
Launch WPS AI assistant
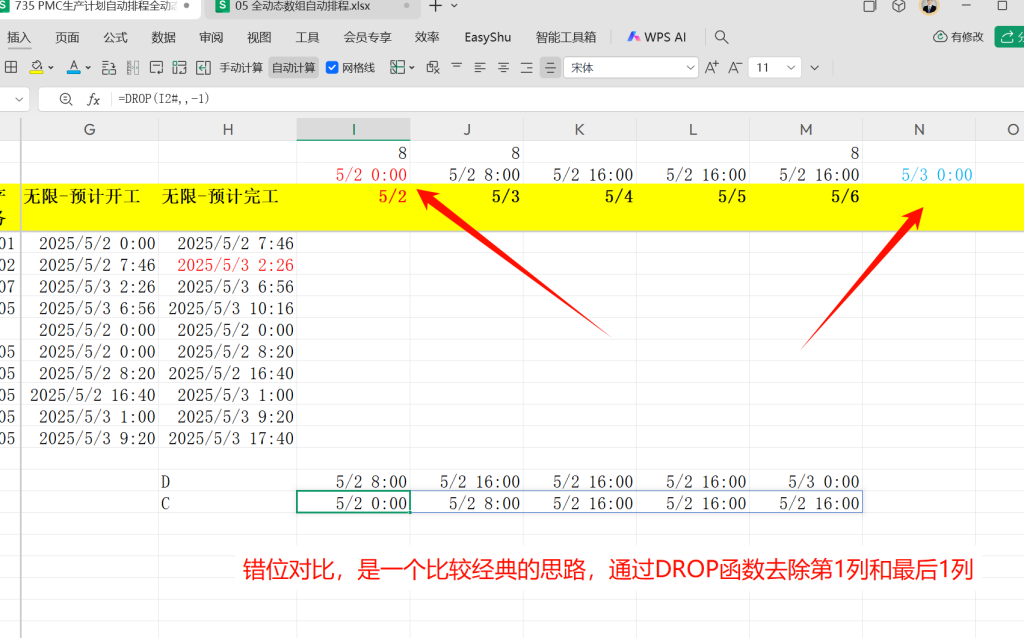coord(656,37)
